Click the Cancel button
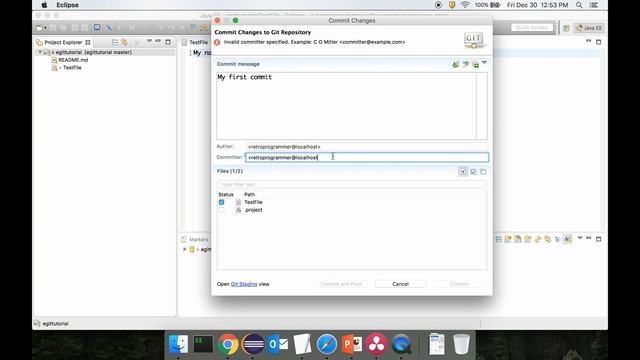640x360 pixels. coord(400,284)
